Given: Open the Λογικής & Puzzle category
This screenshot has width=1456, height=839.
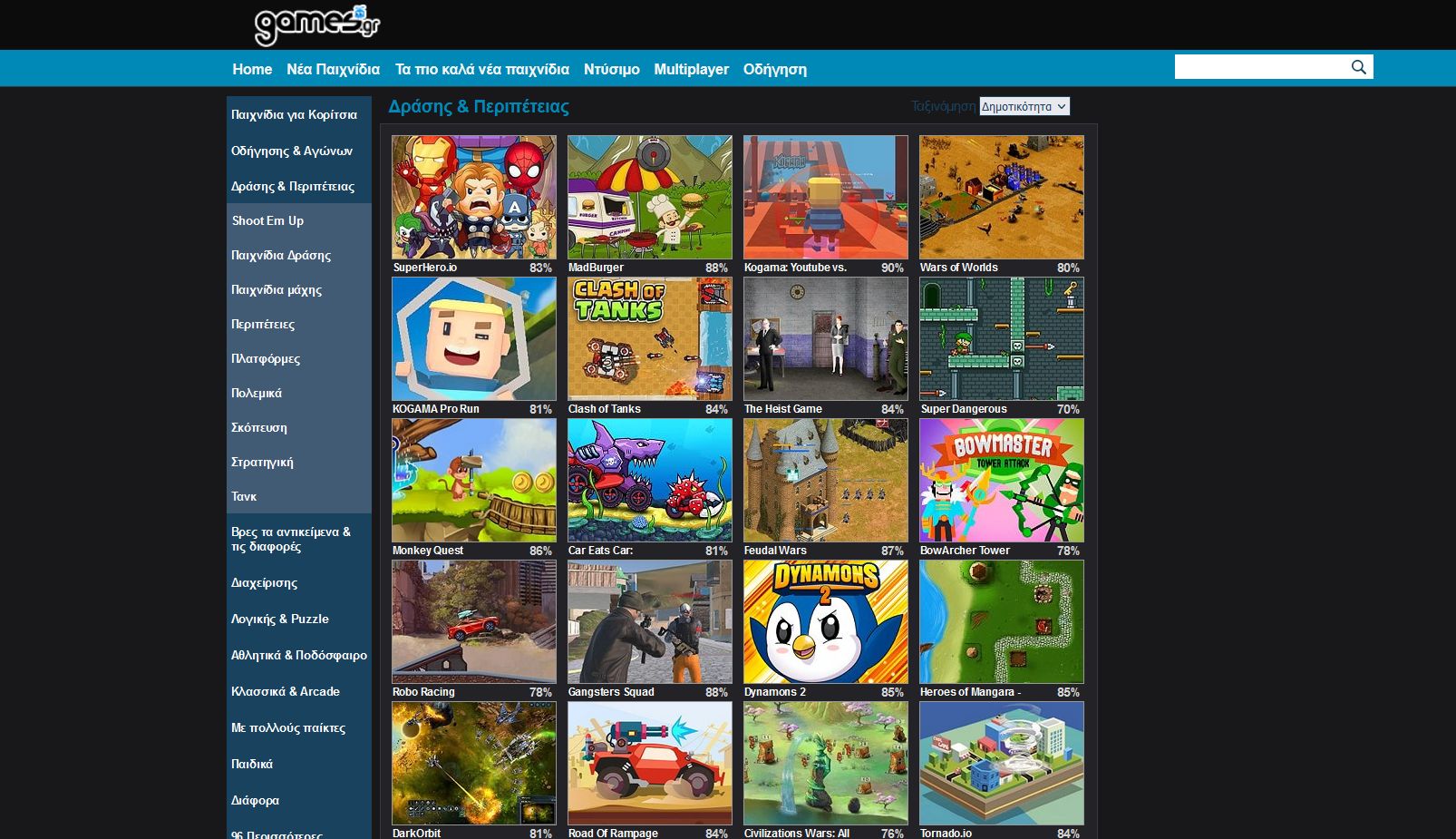Looking at the screenshot, I should 299,619.
